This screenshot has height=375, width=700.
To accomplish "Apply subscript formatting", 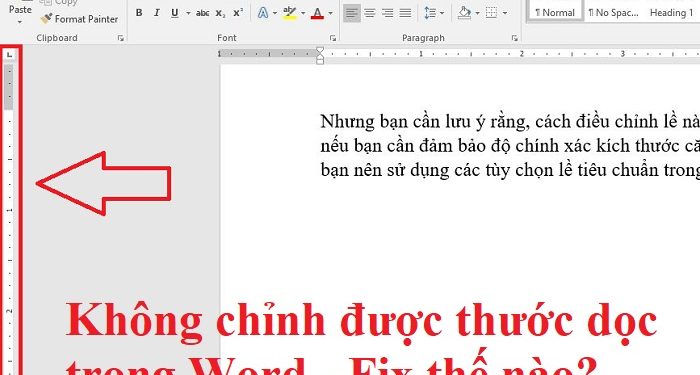I will click(x=221, y=13).
